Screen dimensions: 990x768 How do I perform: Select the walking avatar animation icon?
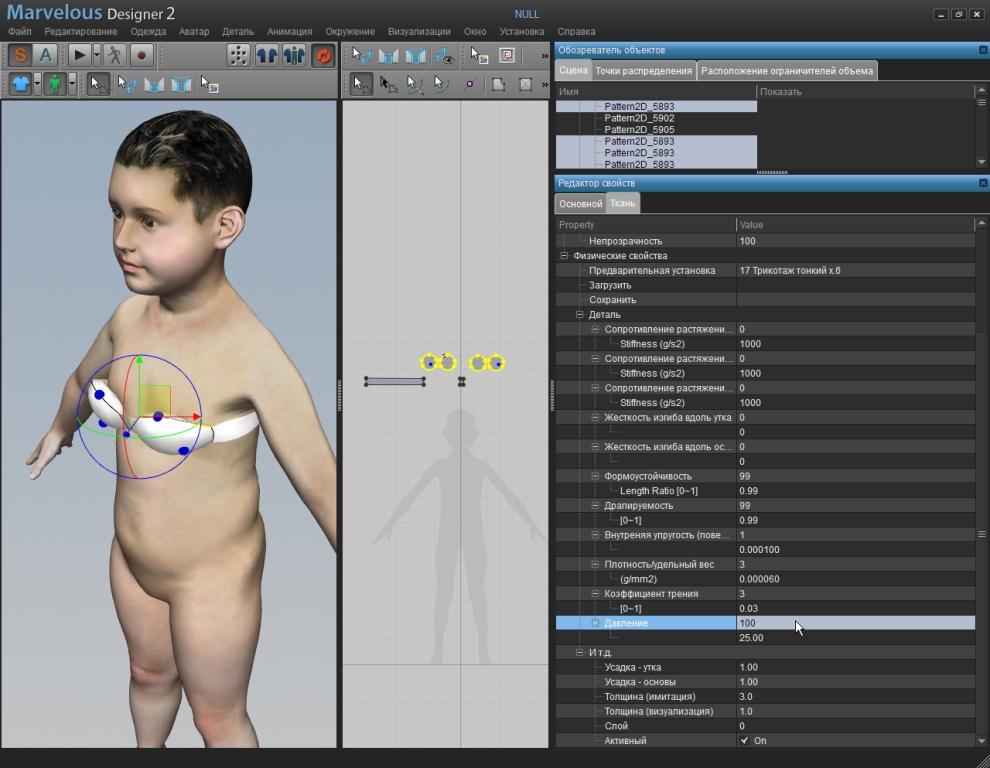[x=116, y=56]
